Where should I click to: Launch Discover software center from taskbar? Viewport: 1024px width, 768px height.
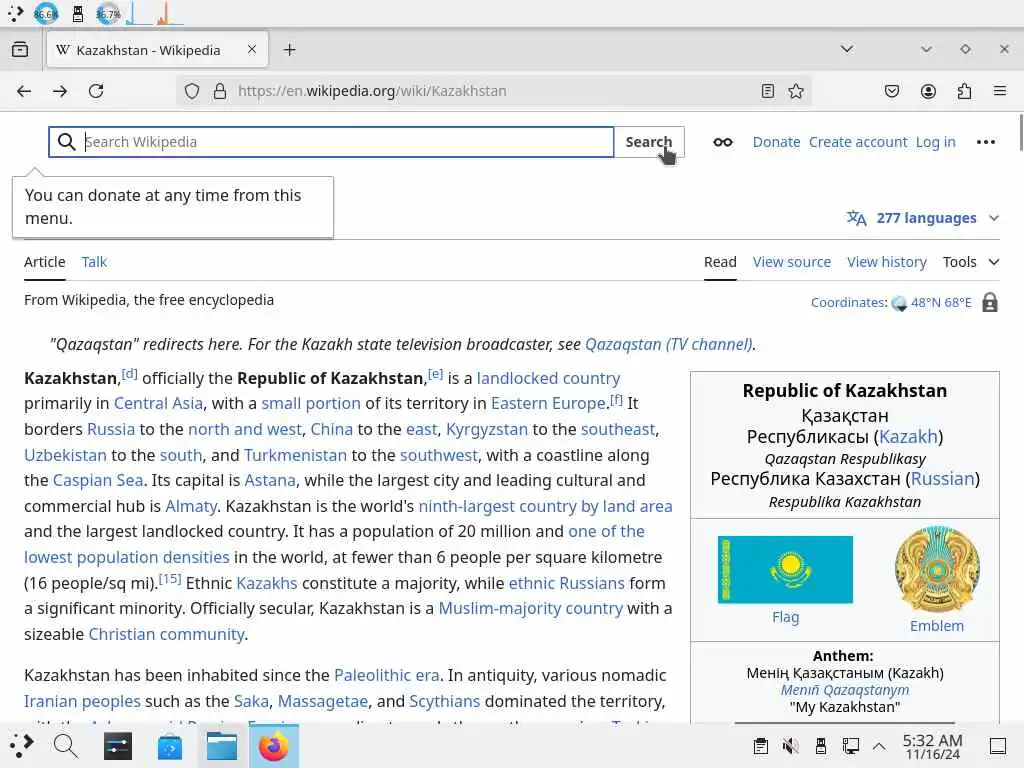pos(170,746)
